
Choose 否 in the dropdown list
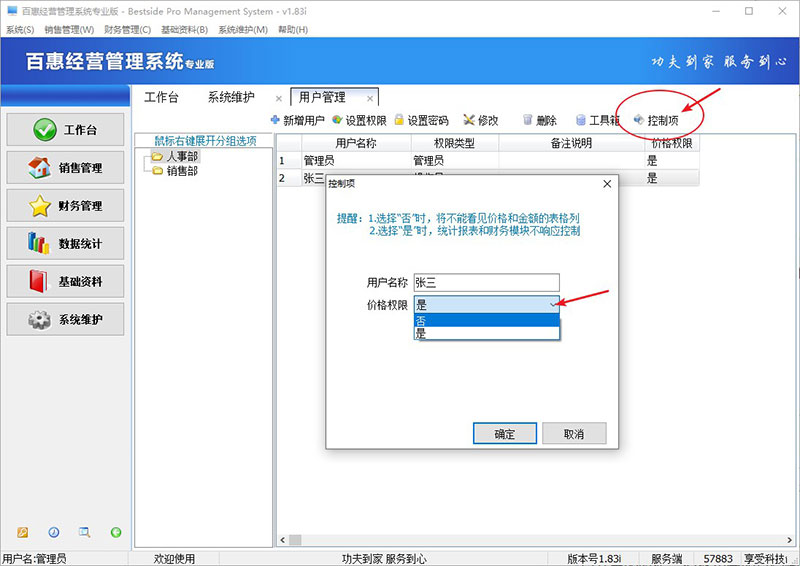tap(487, 321)
